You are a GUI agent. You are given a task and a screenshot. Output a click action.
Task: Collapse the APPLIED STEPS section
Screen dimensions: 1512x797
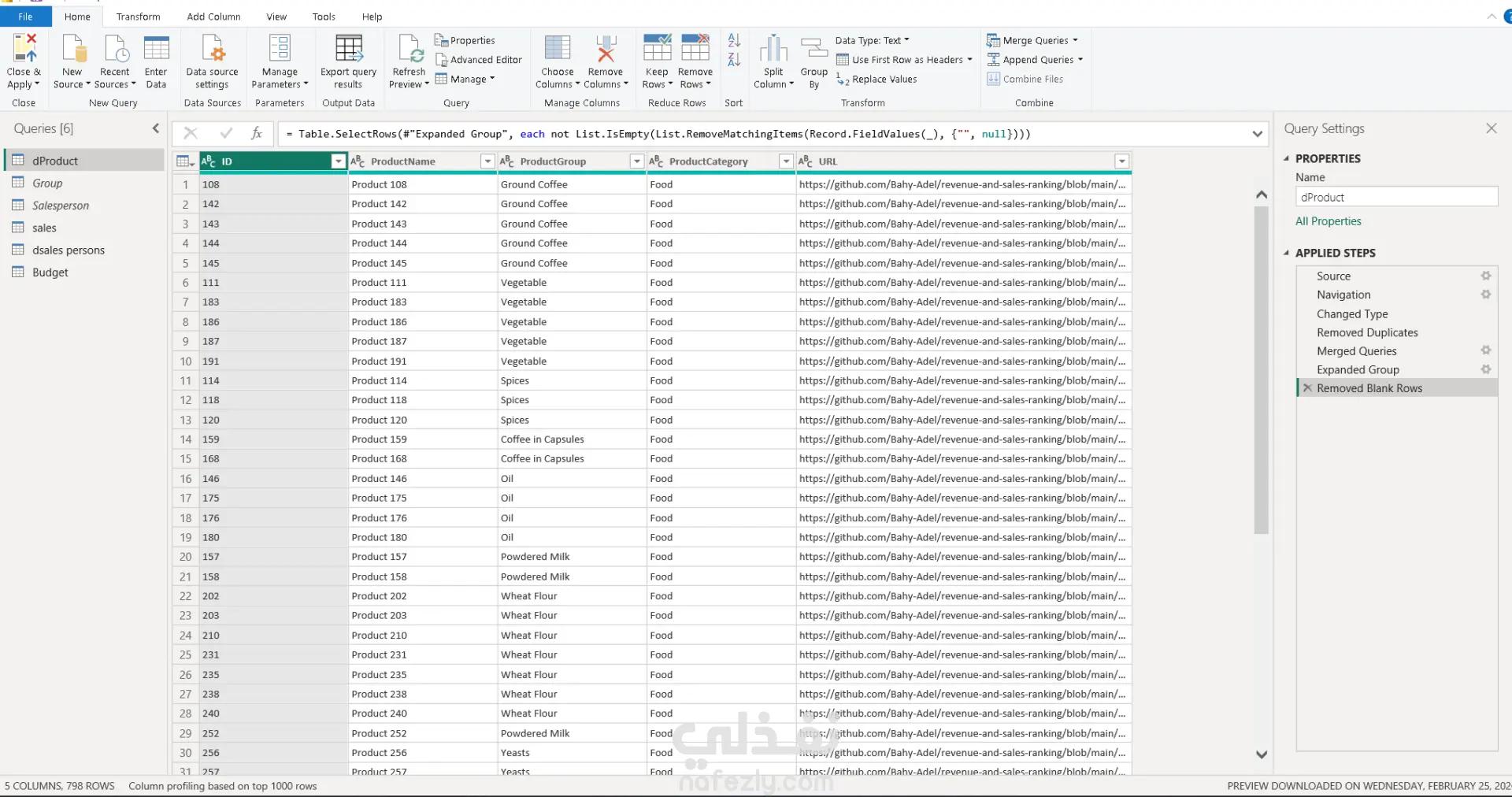point(1287,253)
